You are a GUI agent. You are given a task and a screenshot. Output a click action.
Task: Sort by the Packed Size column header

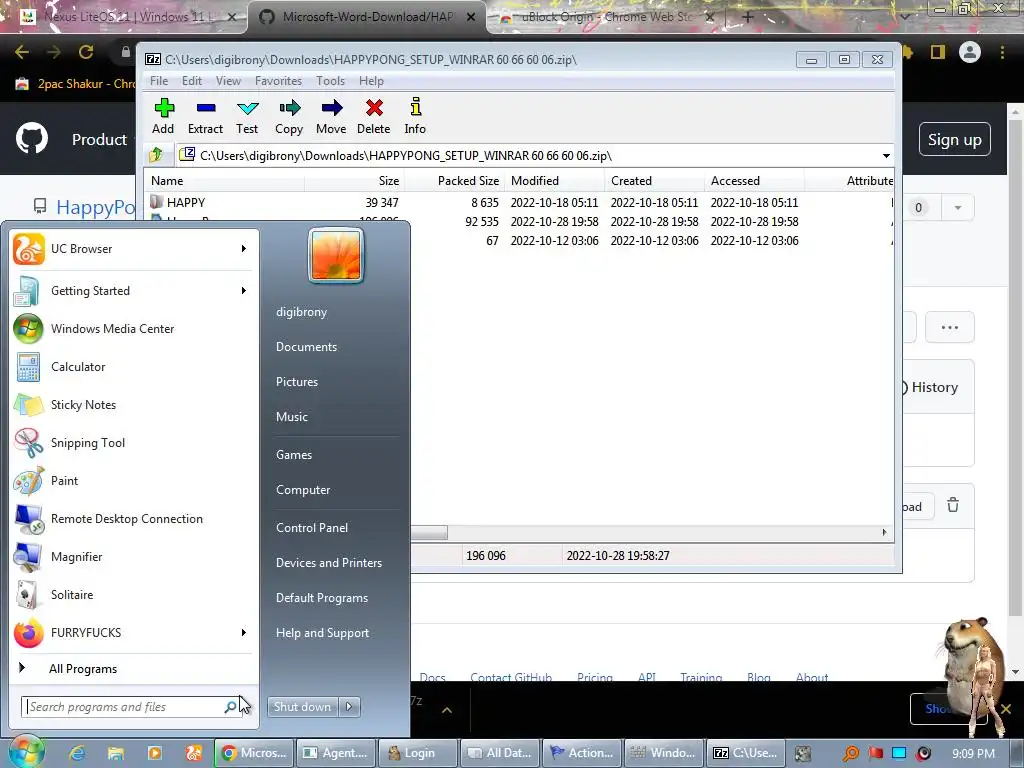(455, 181)
